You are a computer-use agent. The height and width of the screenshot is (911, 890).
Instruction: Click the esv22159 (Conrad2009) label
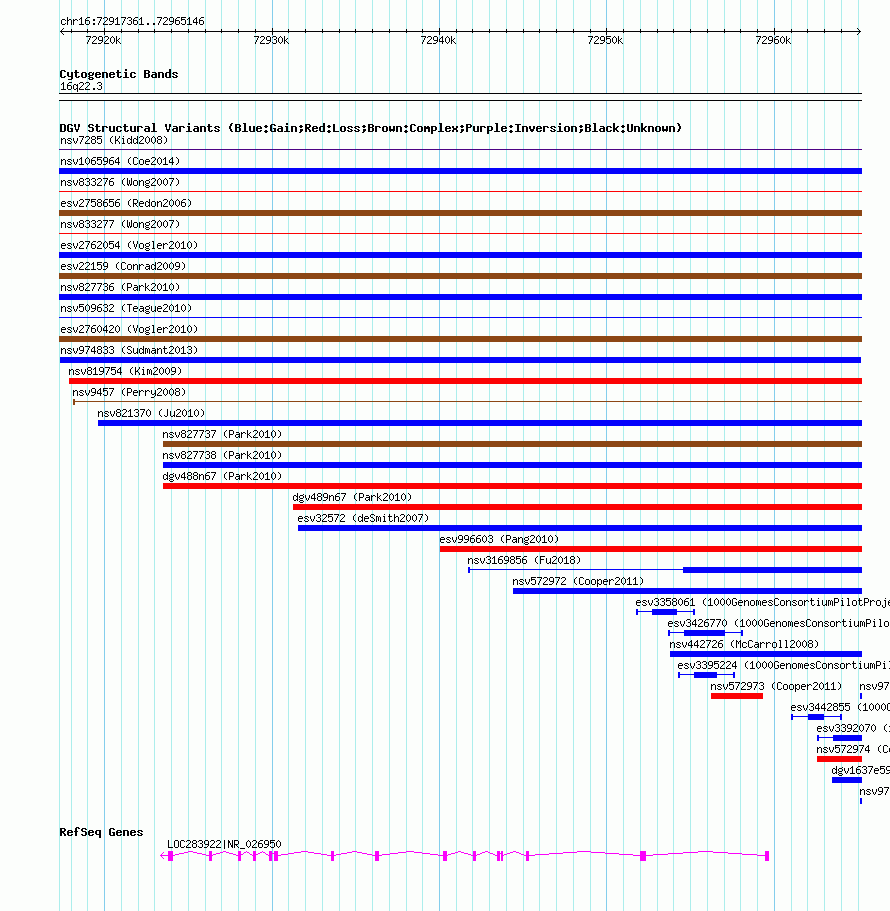tap(123, 266)
